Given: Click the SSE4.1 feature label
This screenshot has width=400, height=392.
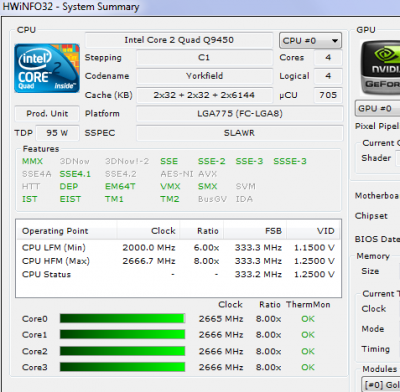Looking at the screenshot, I should [x=75, y=174].
